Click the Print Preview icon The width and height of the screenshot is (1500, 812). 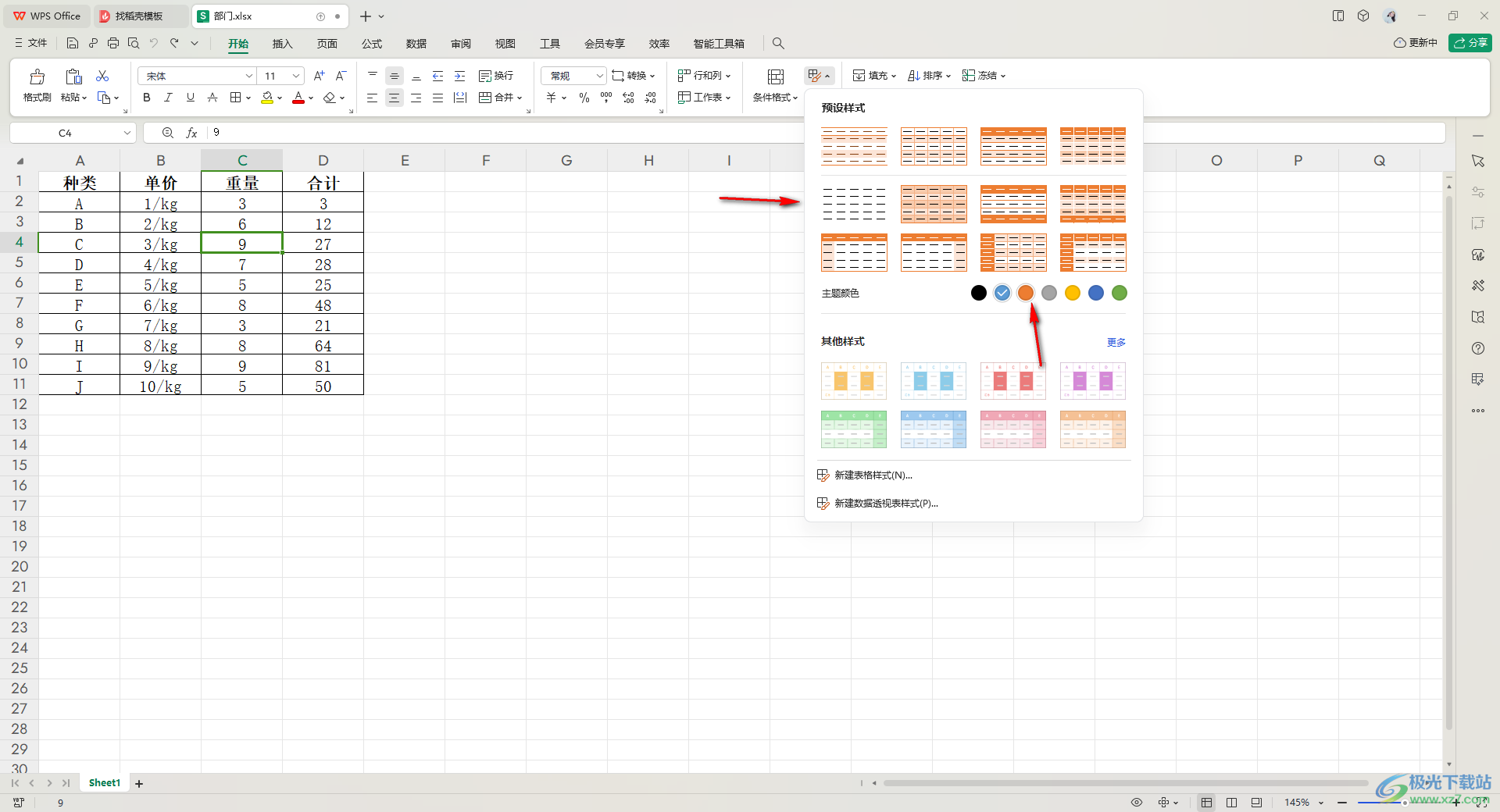(x=134, y=44)
